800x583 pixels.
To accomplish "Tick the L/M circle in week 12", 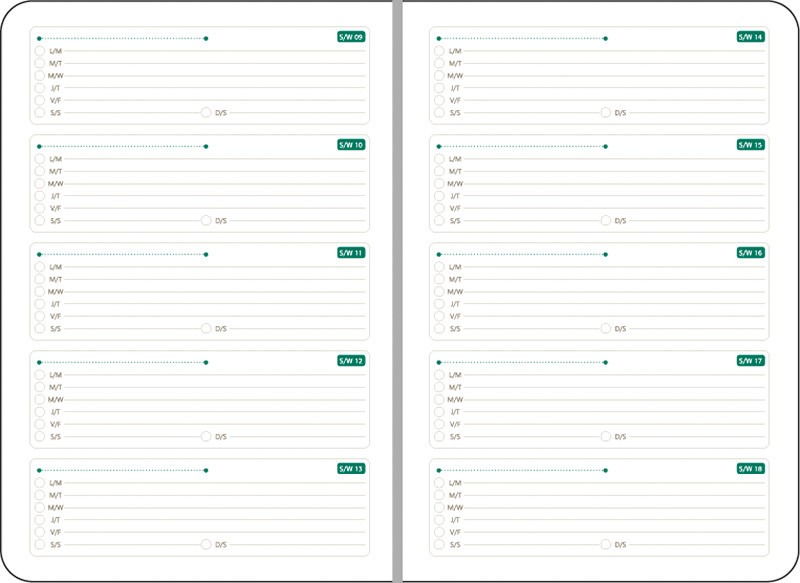I will click(x=40, y=375).
